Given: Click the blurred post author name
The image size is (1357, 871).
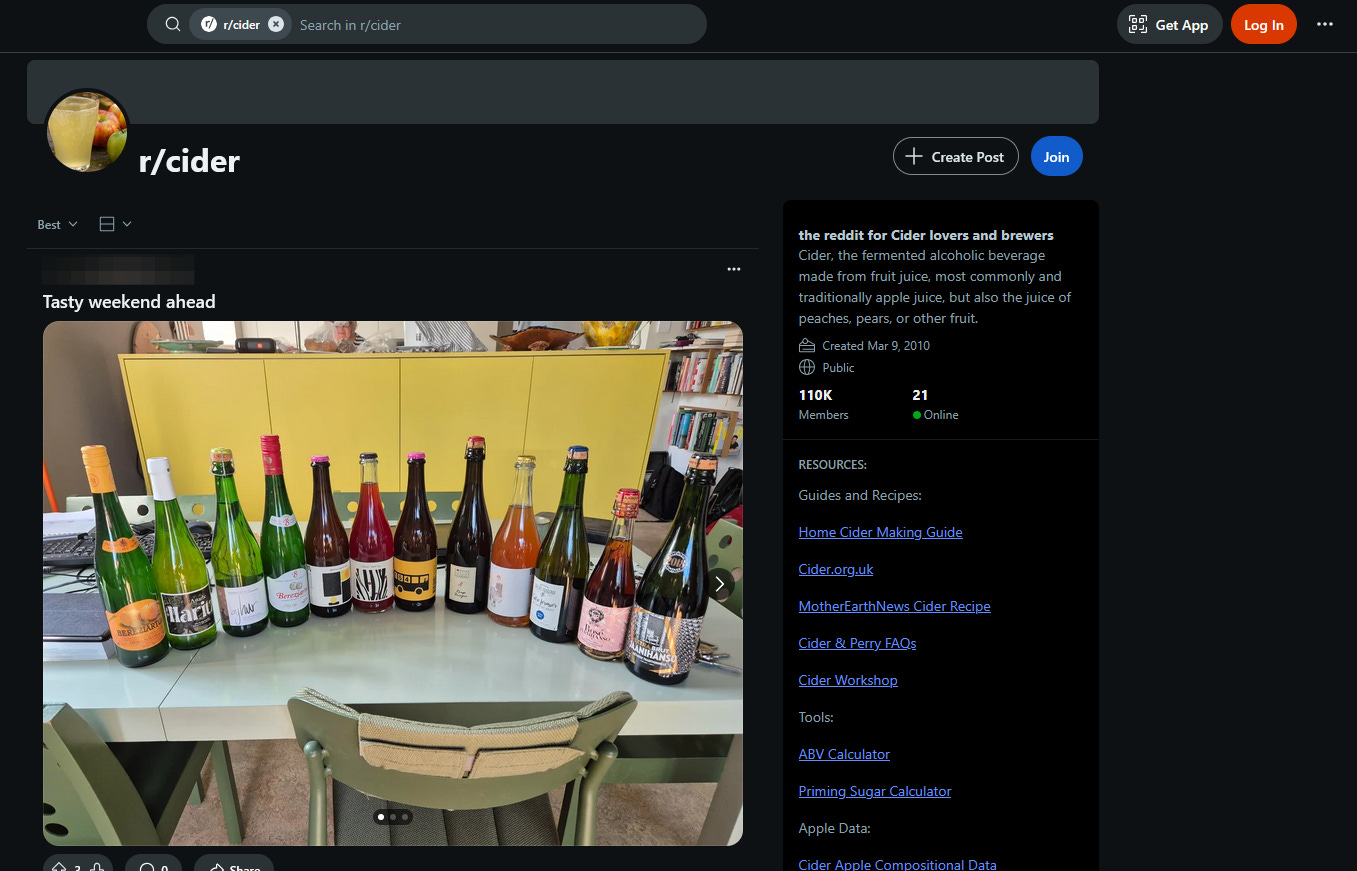Looking at the screenshot, I should tap(118, 269).
